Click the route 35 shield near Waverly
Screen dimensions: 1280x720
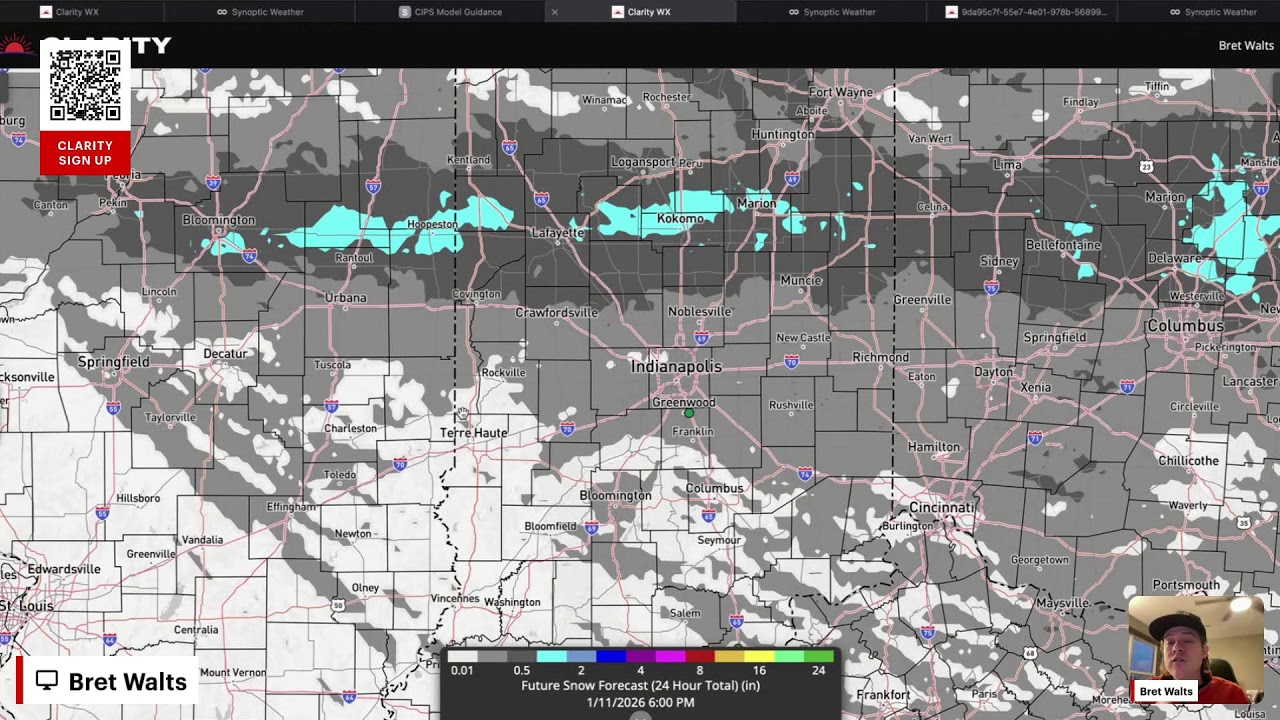coord(1243,523)
